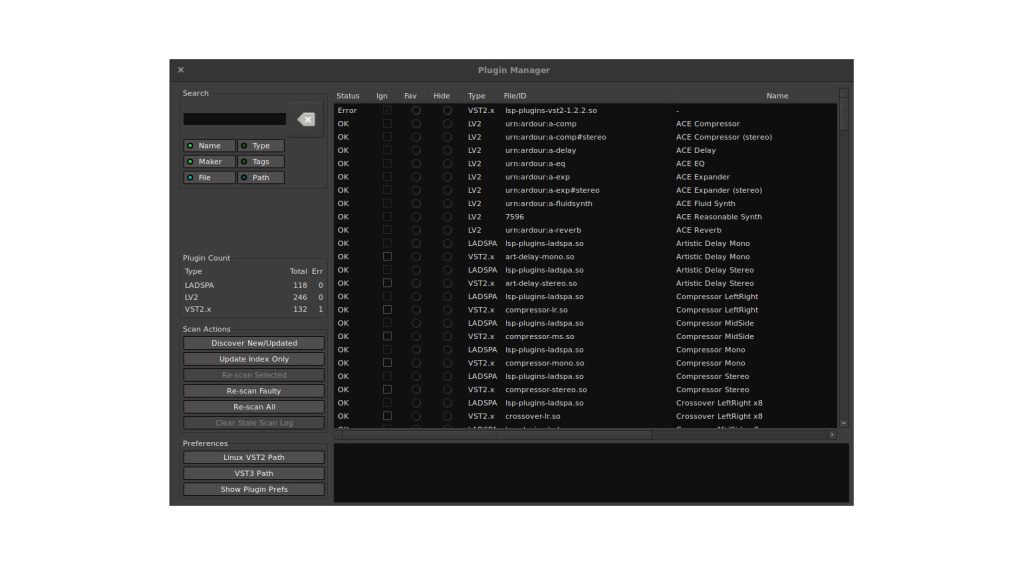
Task: Click the horizontal scrollbar of plugin list
Action: click(500, 435)
